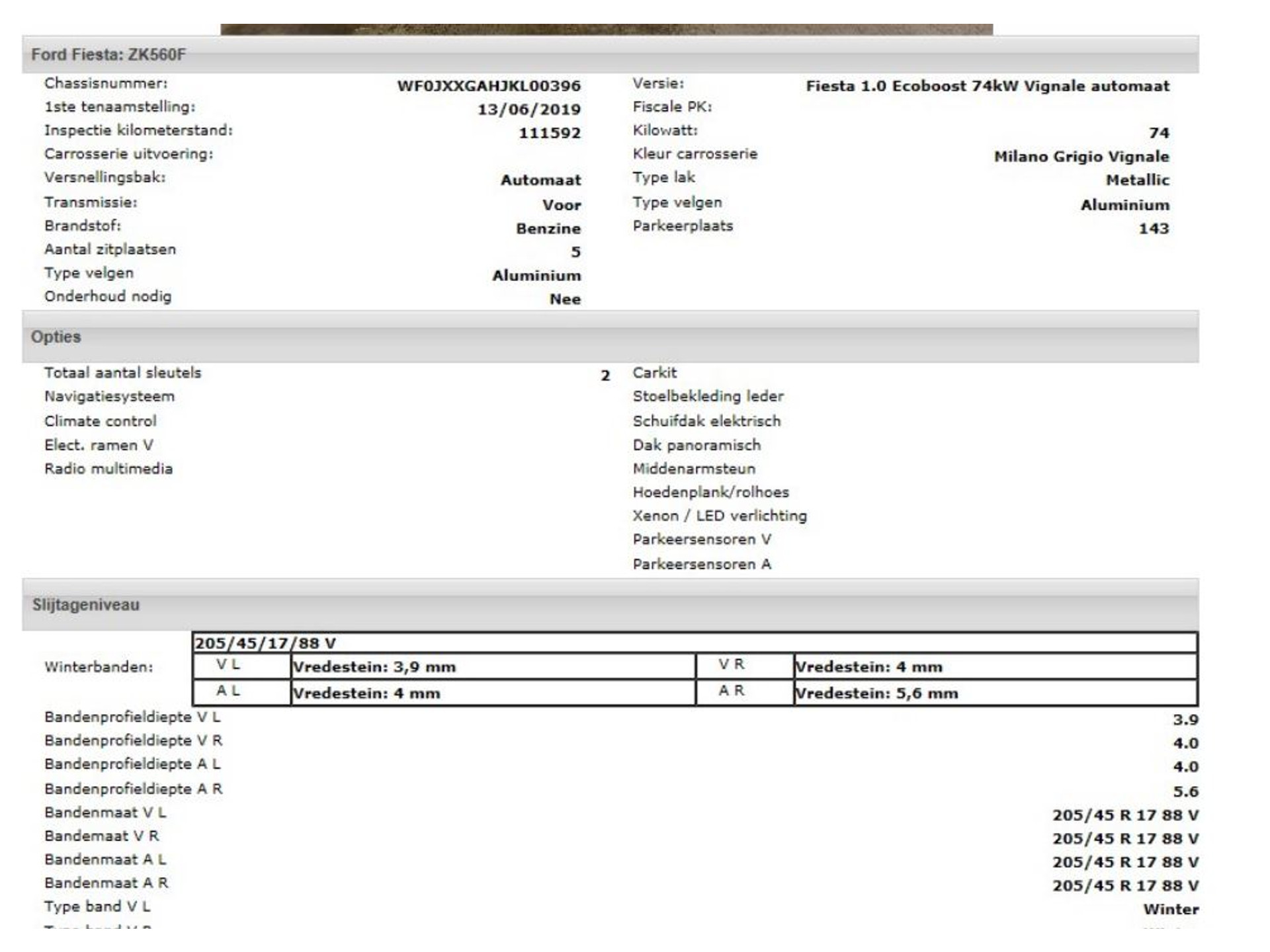Image resolution: width=1270 pixels, height=952 pixels.
Task: Click the Versnellingsbak value Automaat
Action: pos(540,180)
